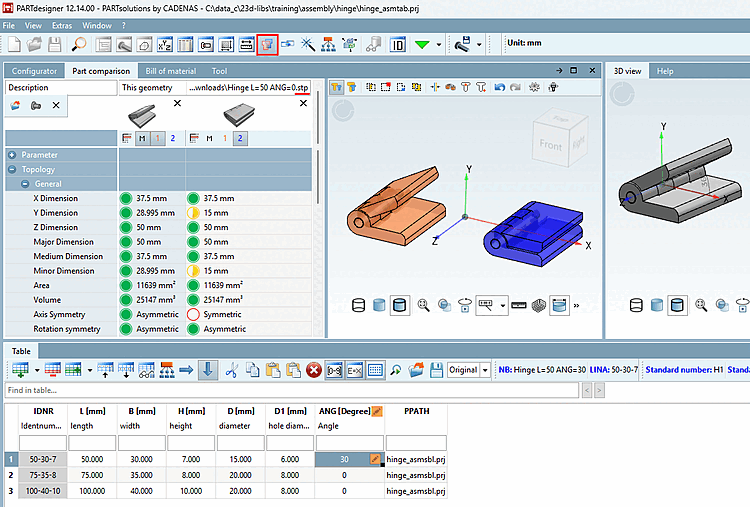Image resolution: width=750 pixels, height=507 pixels.
Task: Click the previous result arrow beside find field
Action: coord(587,391)
